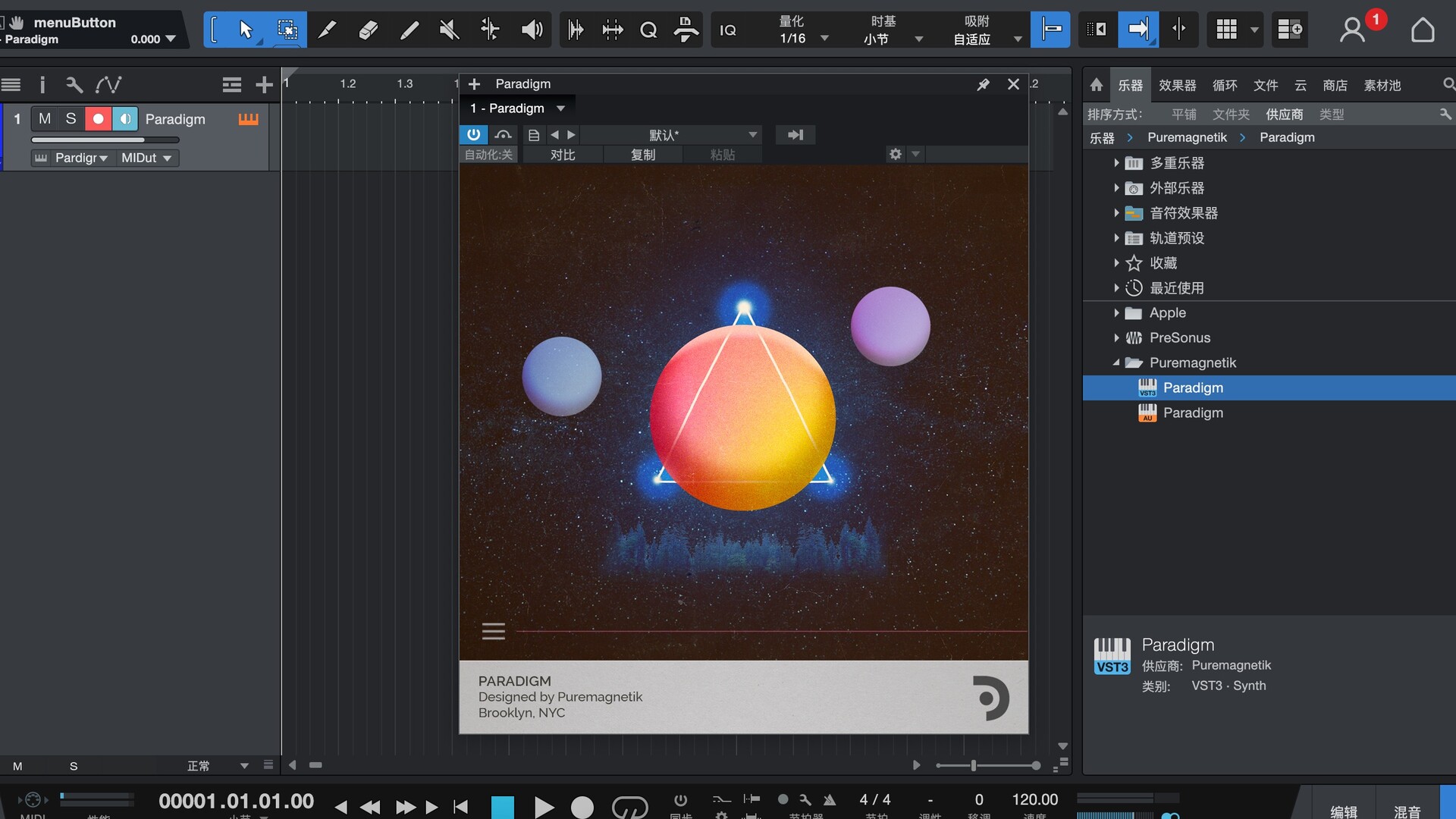Image resolution: width=1456 pixels, height=819 pixels.
Task: Toggle autoscroll arrow button in toolbar
Action: pos(1138,30)
